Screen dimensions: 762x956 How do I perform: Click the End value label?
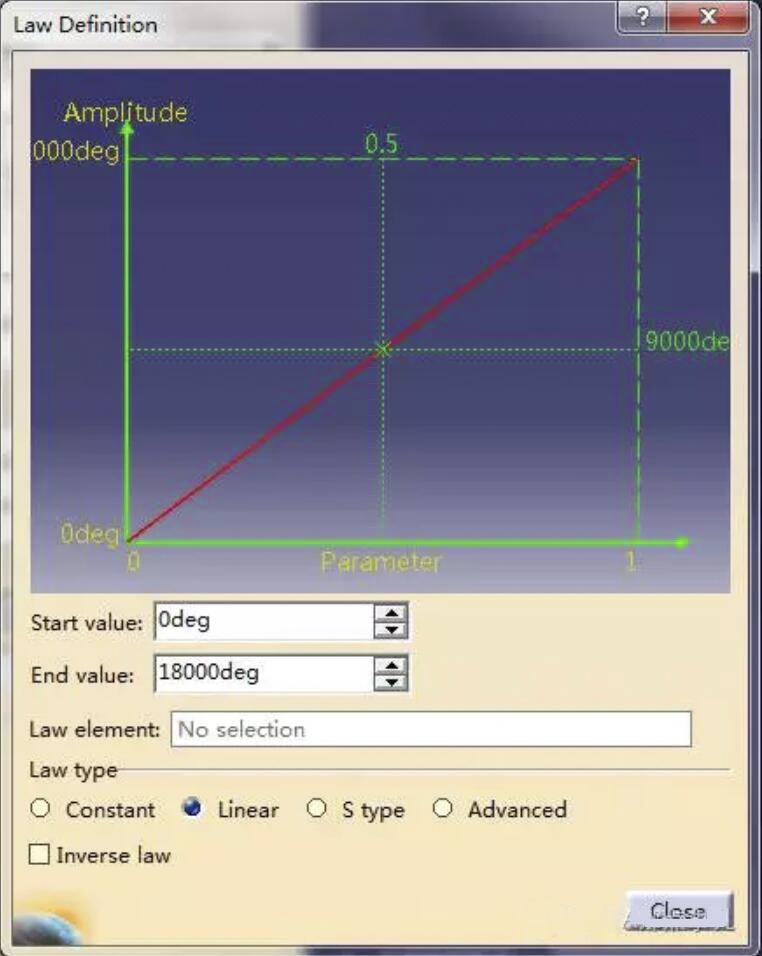82,675
